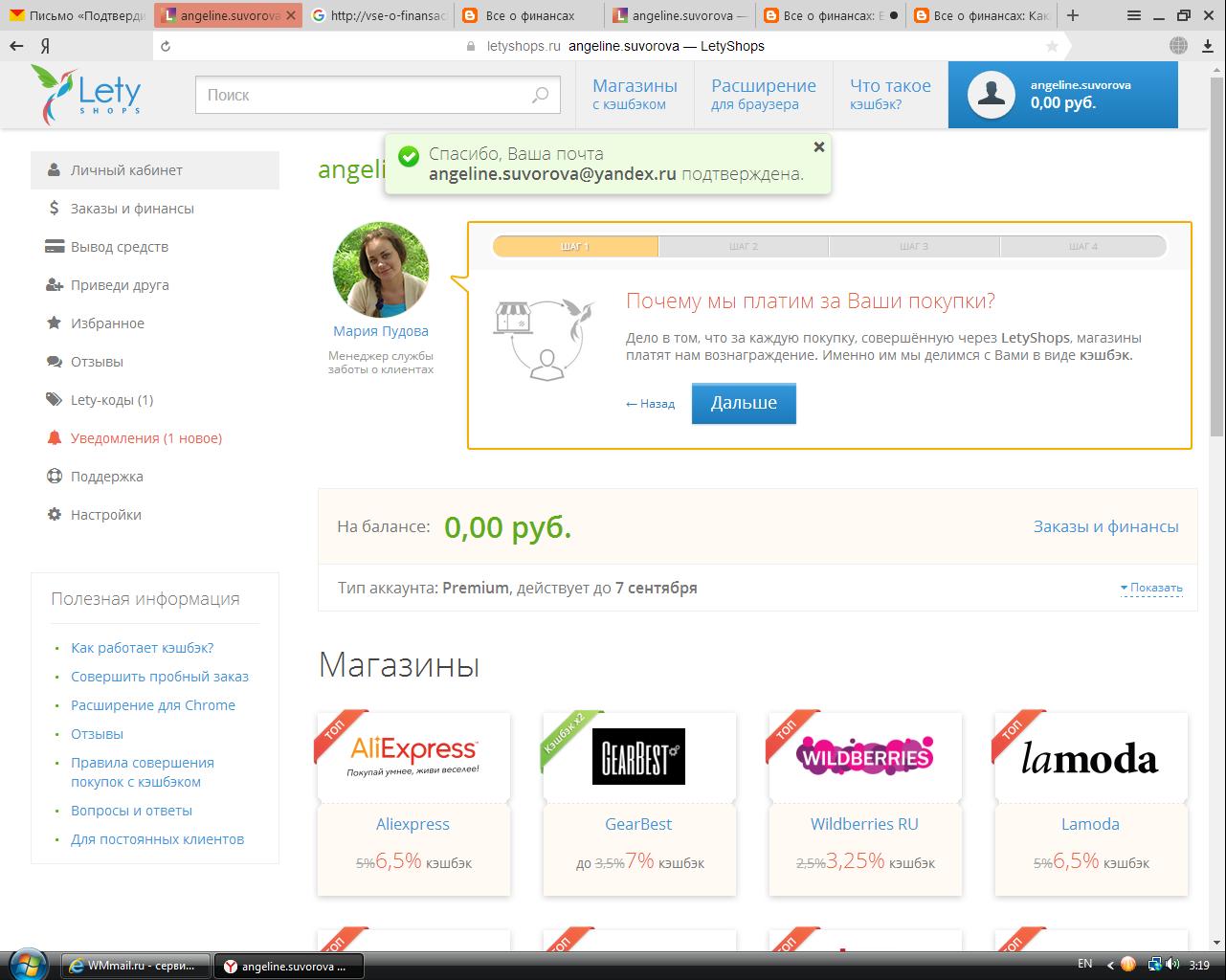Click the lifebuoy icon for Поддержка
Viewport: 1226px width, 980px height.
(54, 477)
